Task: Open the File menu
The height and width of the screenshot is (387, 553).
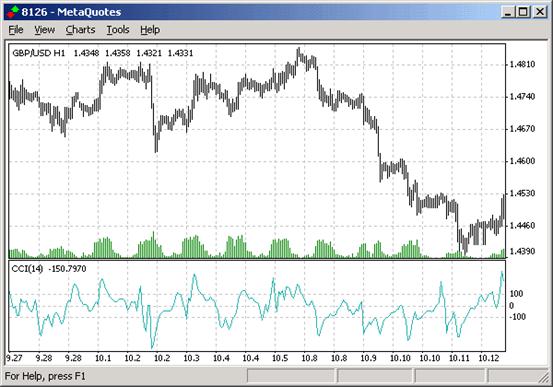Action: pos(16,30)
